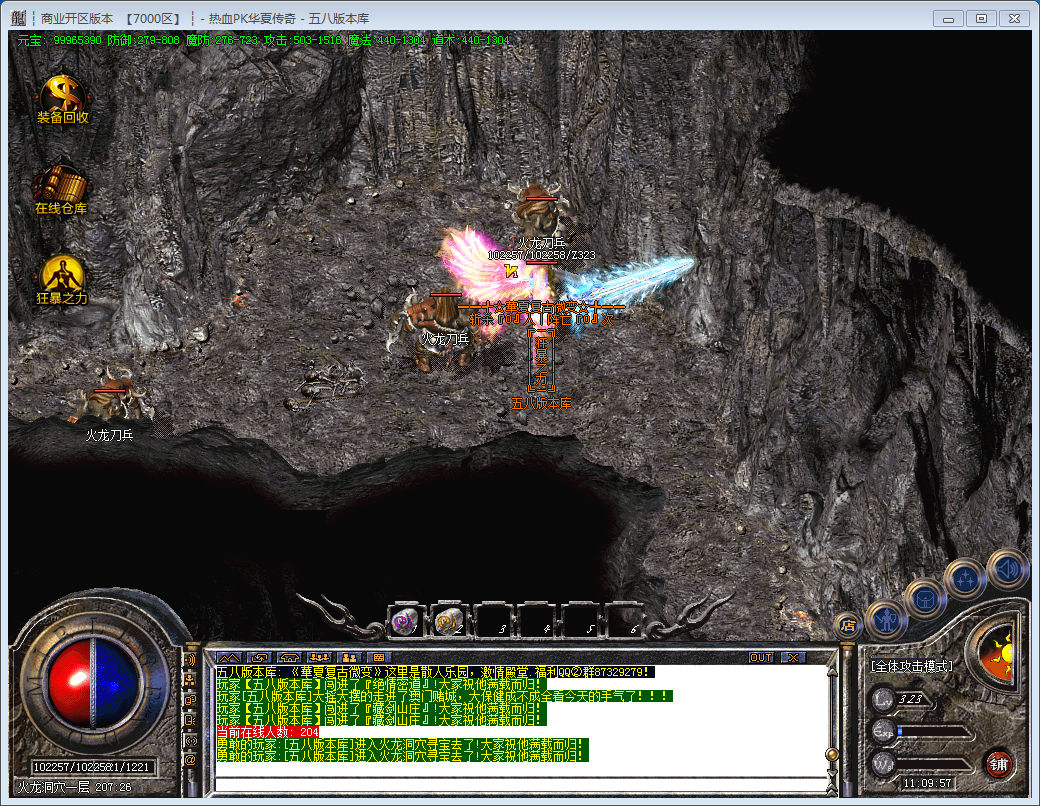The image size is (1040, 806).
Task: Click the chat line mentioning 绝情密道
Action: (x=382, y=684)
